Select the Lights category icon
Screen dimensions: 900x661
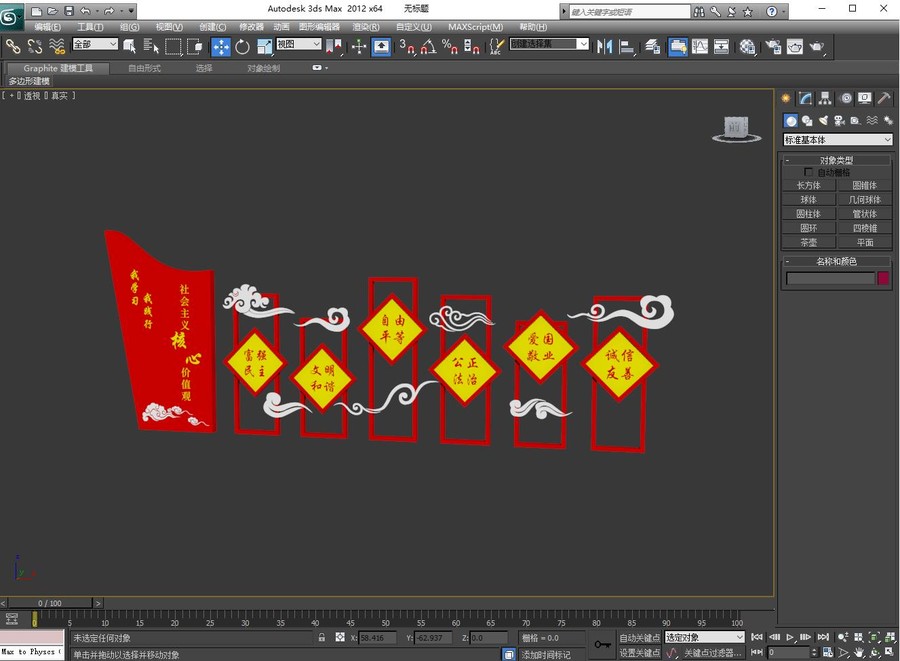(823, 120)
